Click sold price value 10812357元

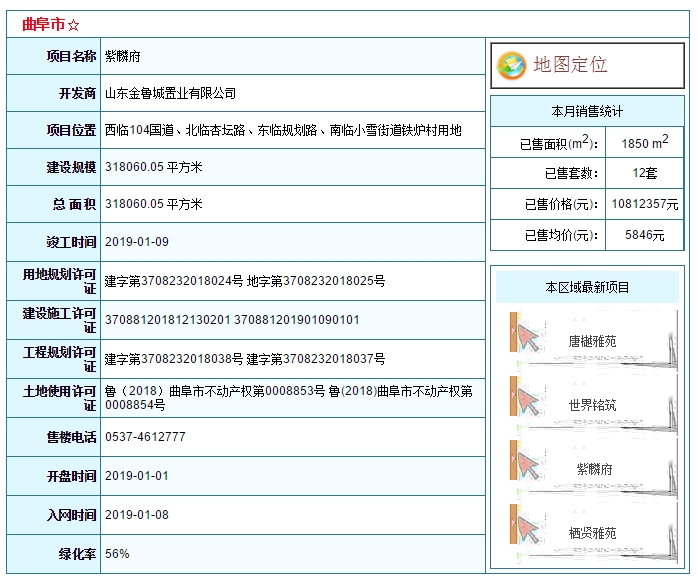point(645,204)
